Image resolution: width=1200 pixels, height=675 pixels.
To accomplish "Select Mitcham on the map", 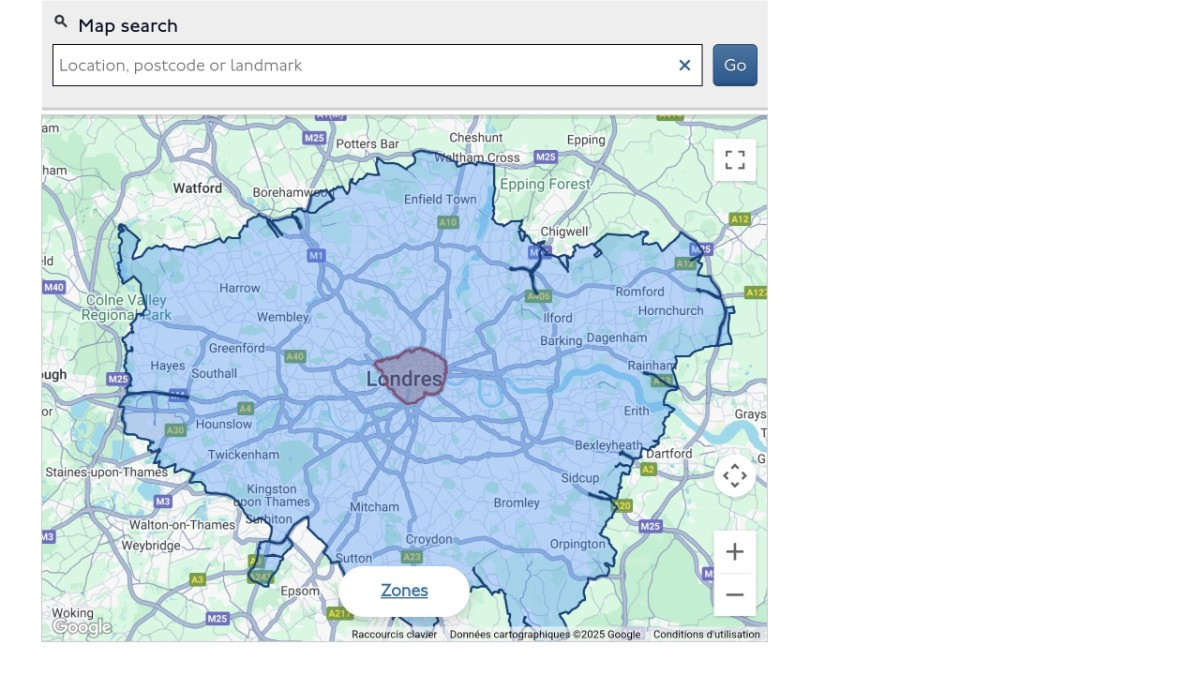I will point(374,507).
